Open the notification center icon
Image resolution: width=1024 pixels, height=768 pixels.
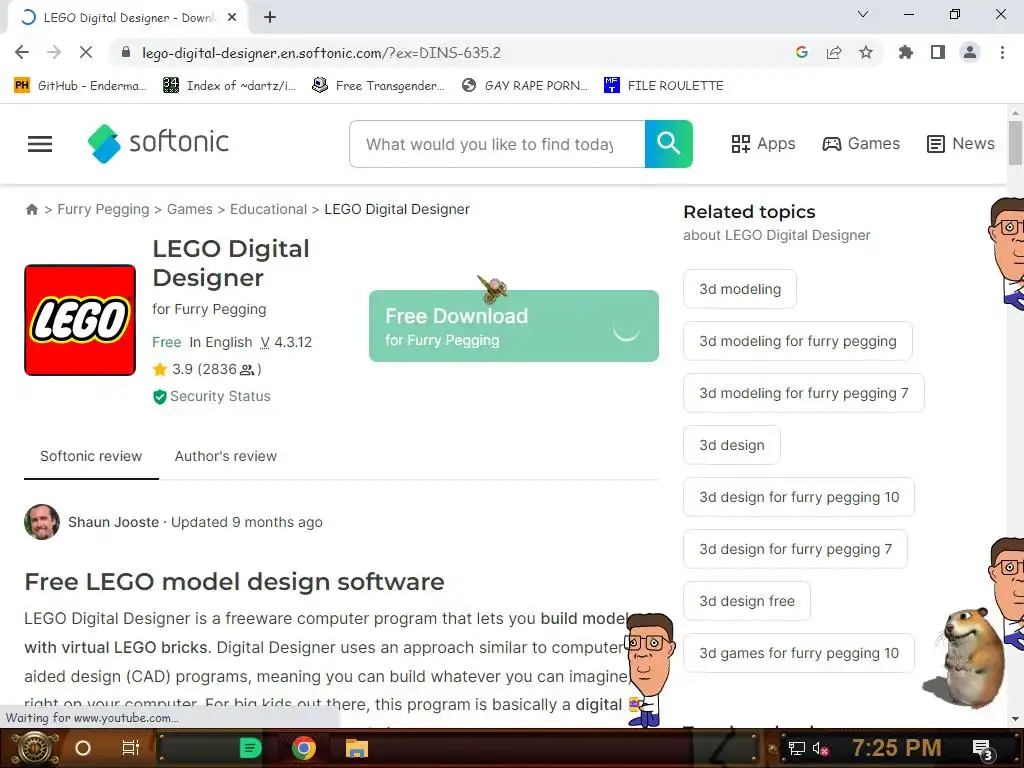point(983,749)
